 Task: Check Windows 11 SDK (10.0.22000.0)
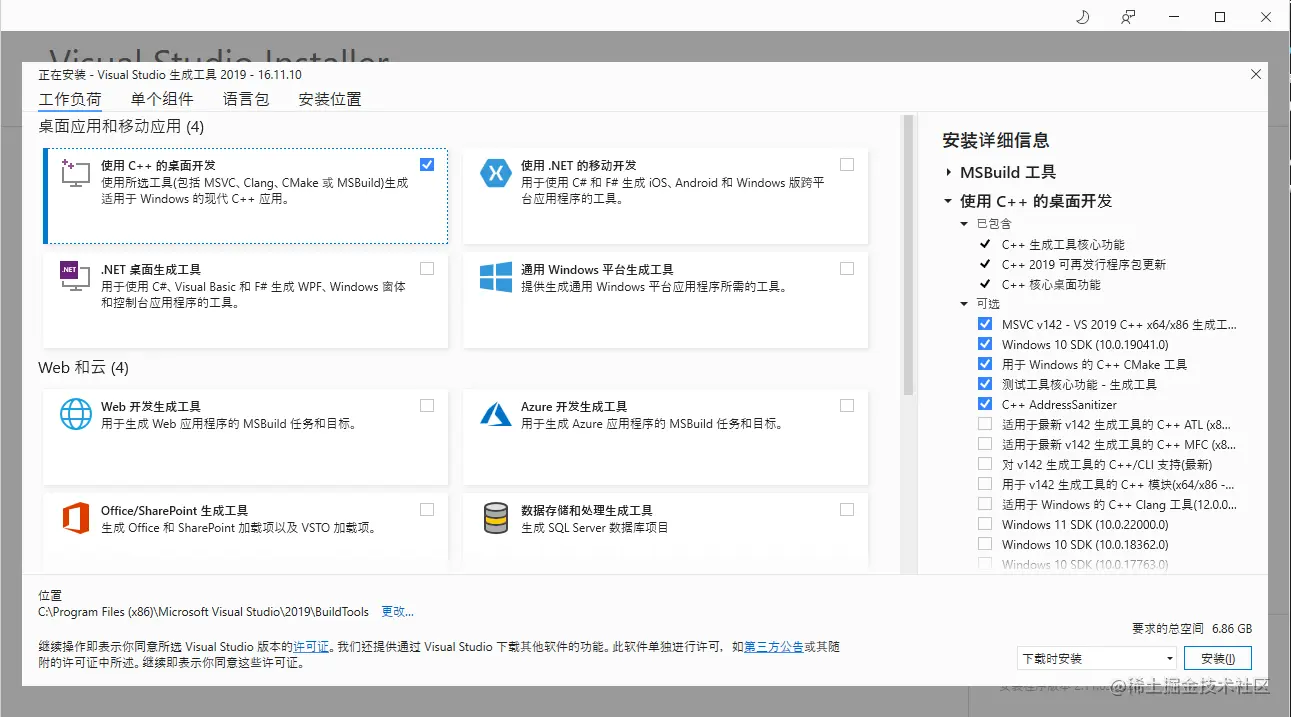[x=985, y=524]
